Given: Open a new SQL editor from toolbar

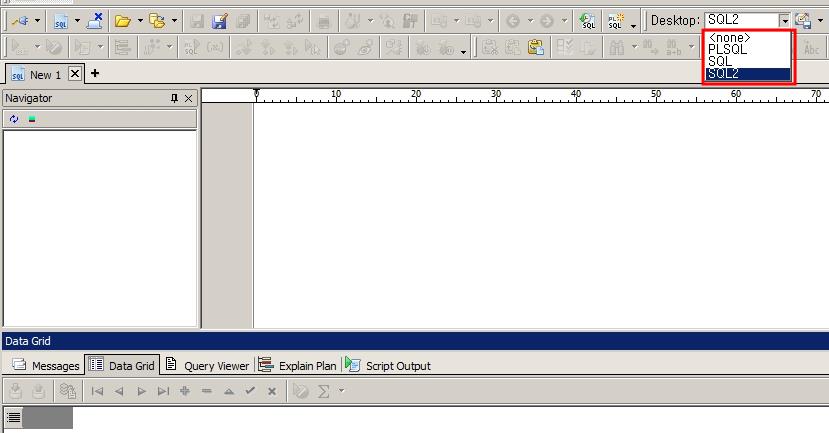Looking at the screenshot, I should [61, 20].
